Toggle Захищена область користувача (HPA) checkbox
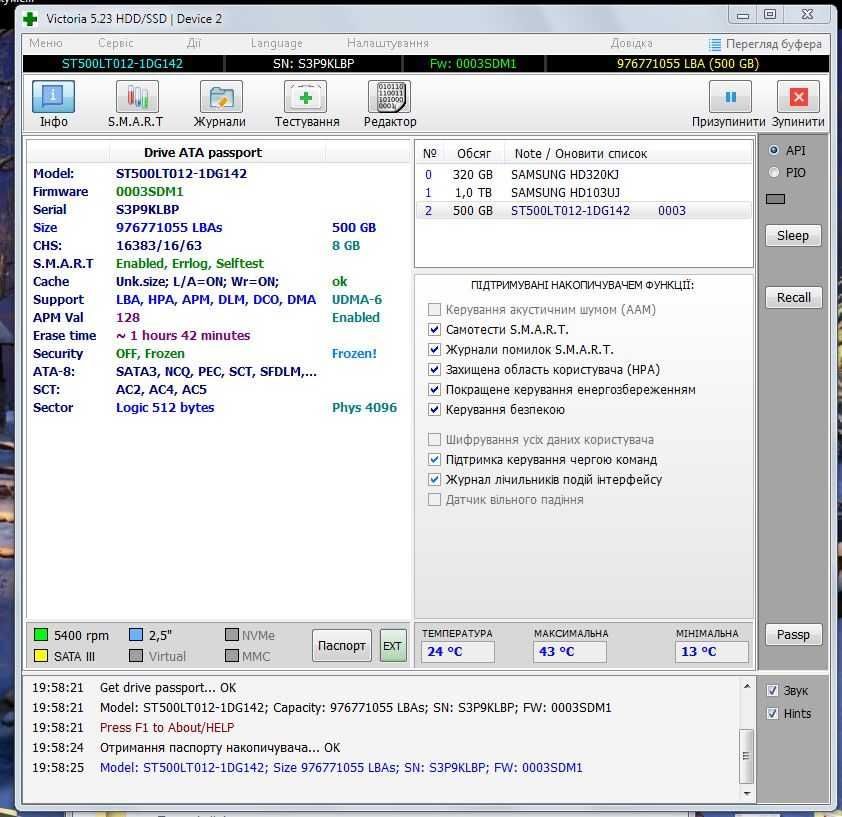 tap(434, 370)
